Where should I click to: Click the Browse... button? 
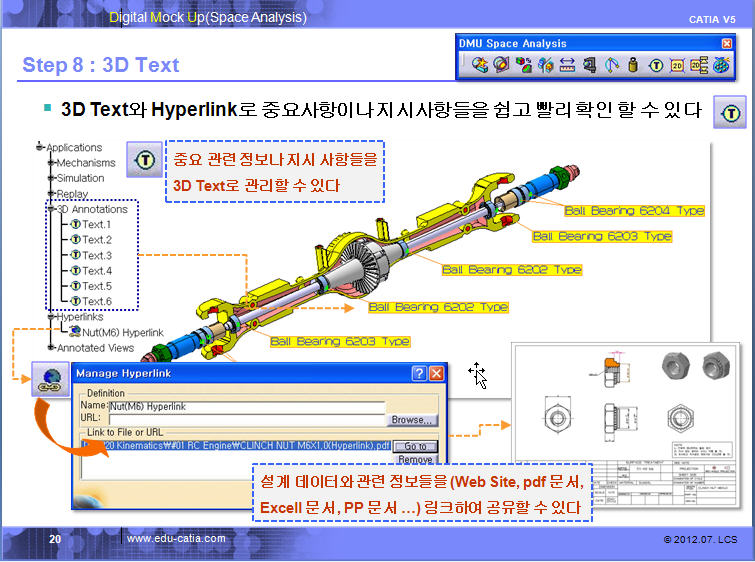(412, 420)
